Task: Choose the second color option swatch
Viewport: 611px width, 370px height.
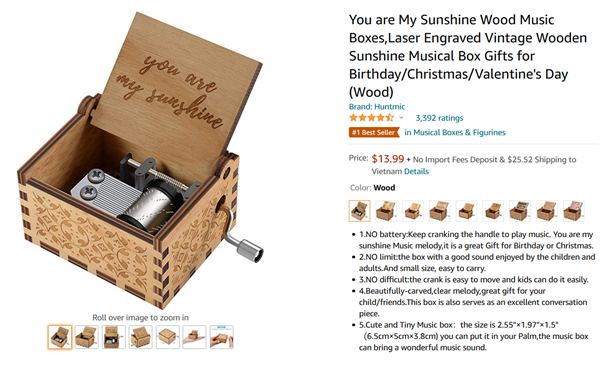Action: 386,211
